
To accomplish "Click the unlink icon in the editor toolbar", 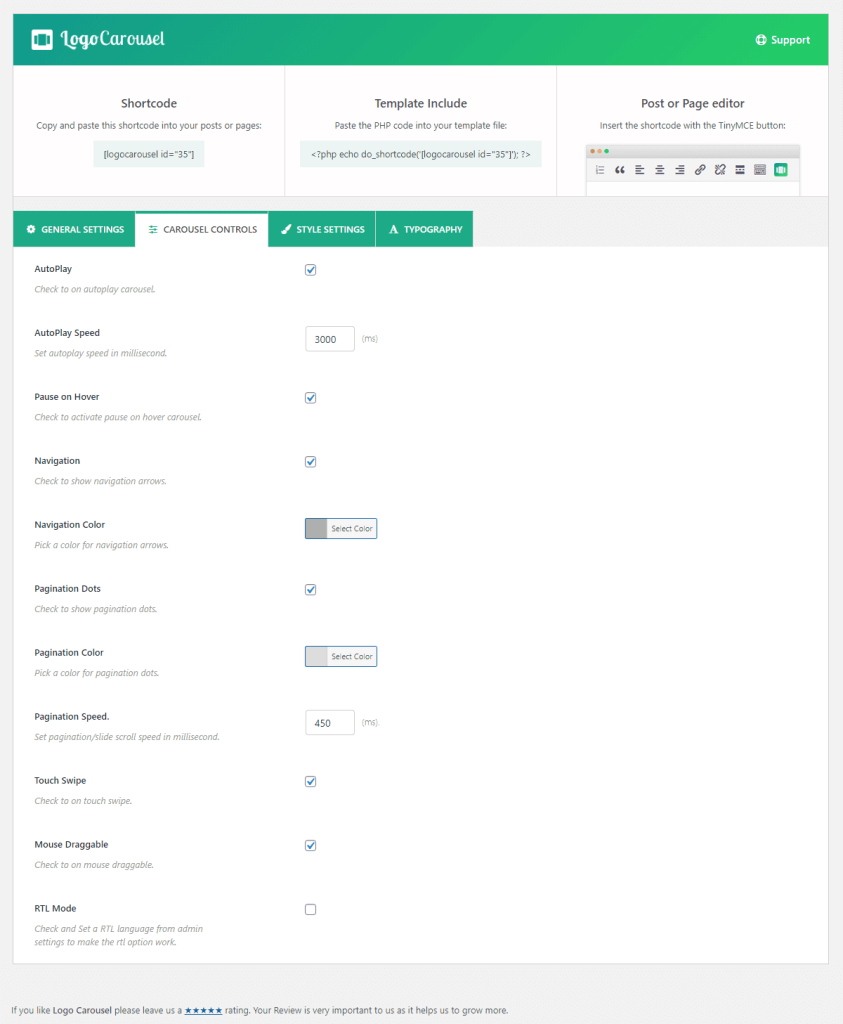I will pyautogui.click(x=720, y=170).
